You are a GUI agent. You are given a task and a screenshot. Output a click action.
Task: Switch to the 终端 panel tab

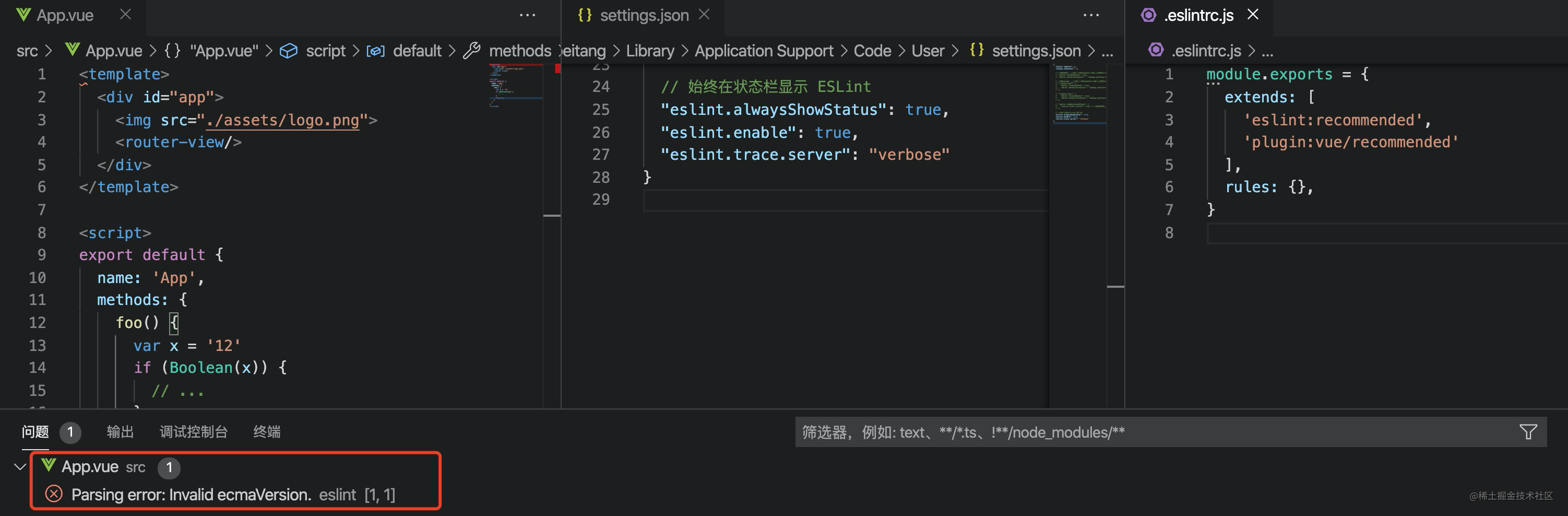coord(267,432)
